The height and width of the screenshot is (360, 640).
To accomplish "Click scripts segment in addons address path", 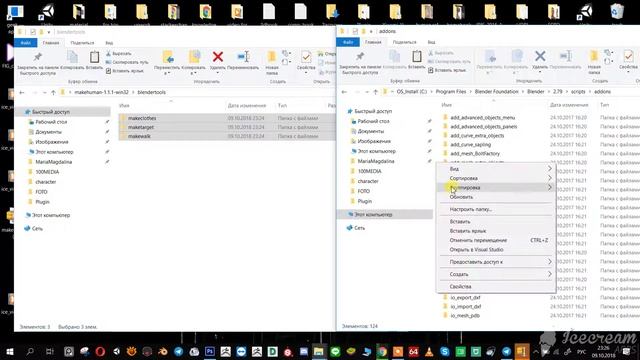I will point(578,91).
